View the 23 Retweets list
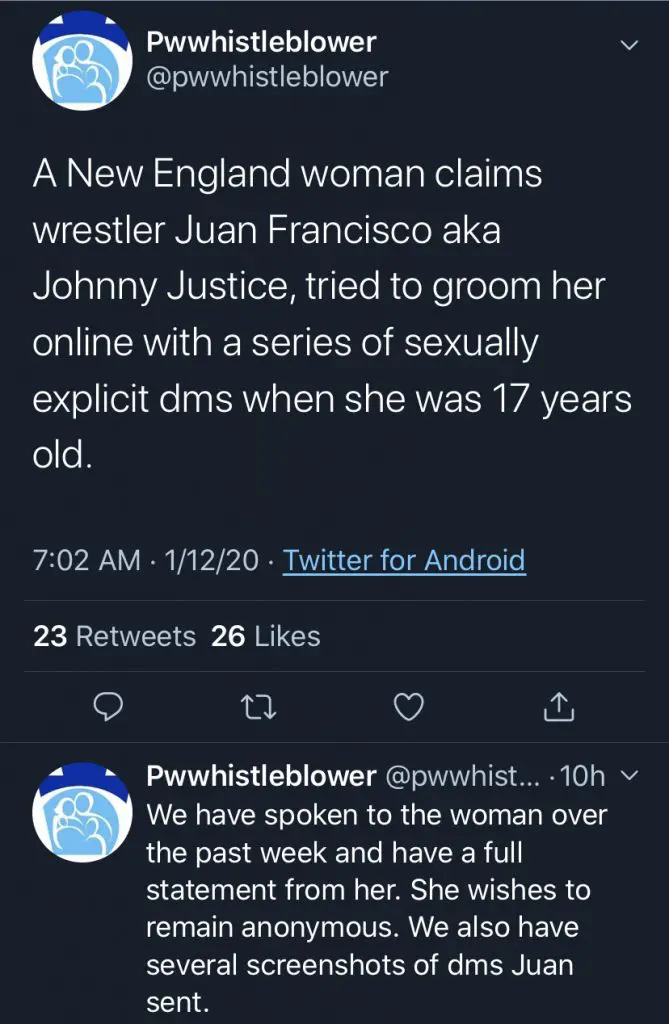The width and height of the screenshot is (669, 1024). 114,636
